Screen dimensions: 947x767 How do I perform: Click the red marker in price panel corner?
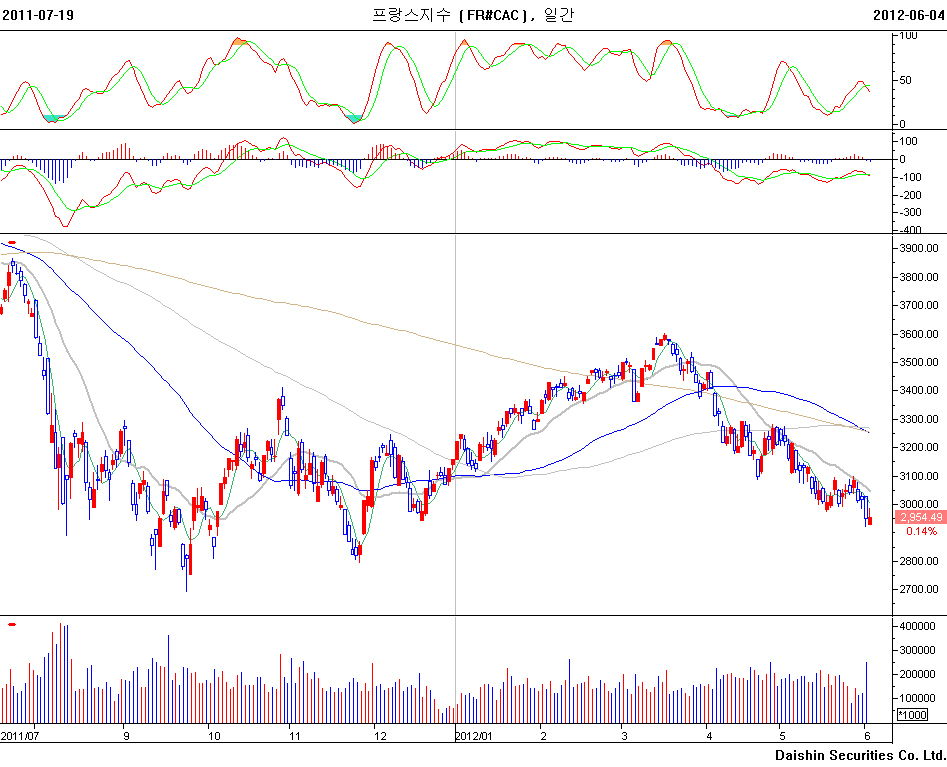(11, 243)
